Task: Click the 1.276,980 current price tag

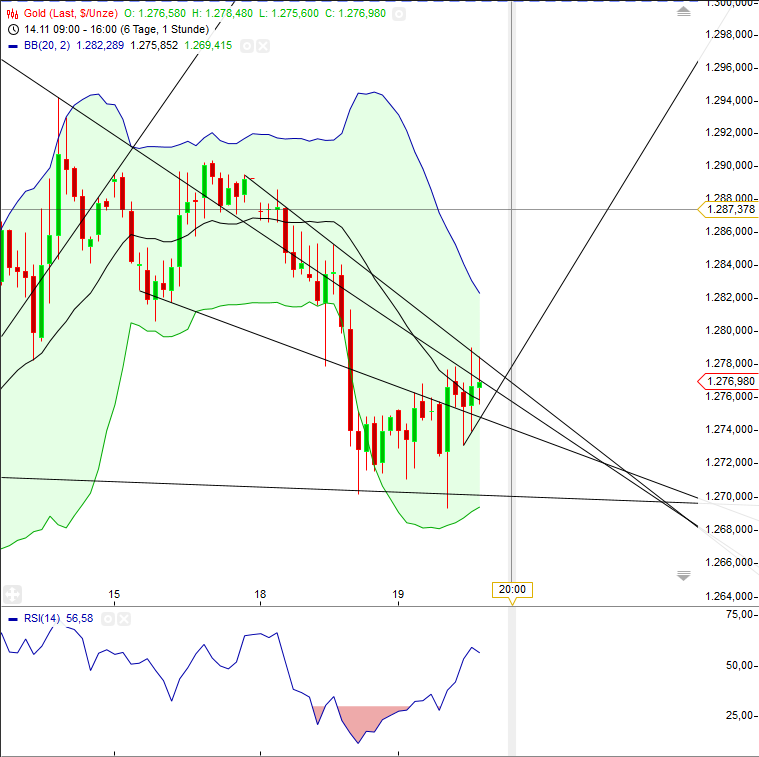Action: coord(731,381)
